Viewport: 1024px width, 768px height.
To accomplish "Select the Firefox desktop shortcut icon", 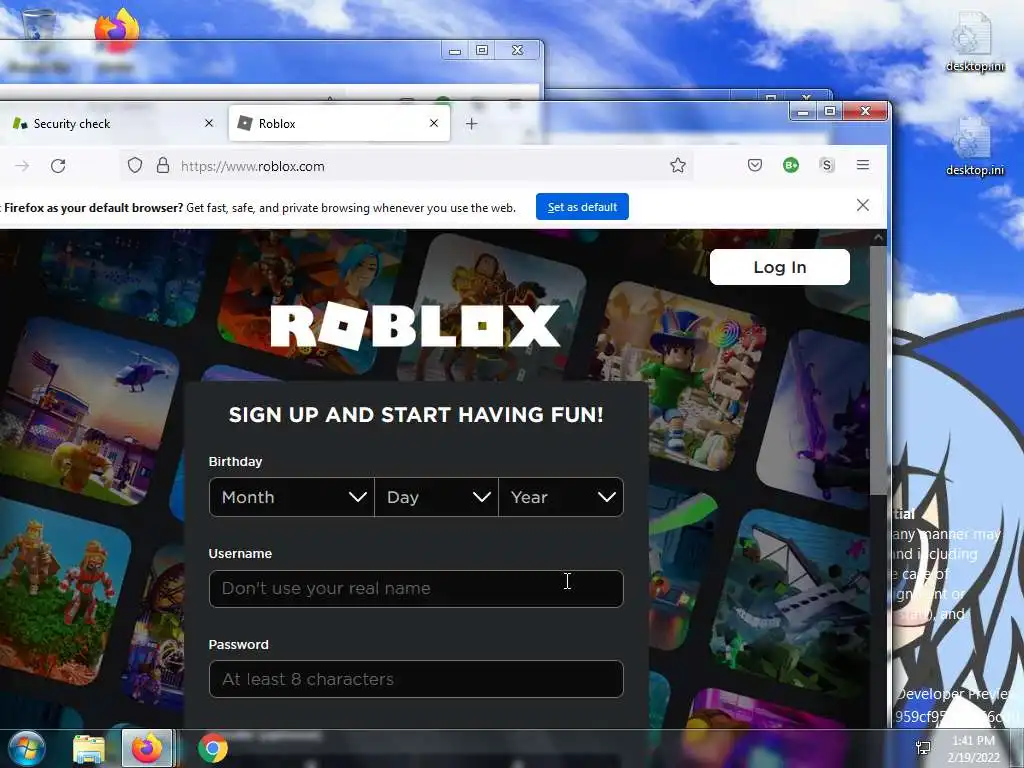I will tap(116, 31).
